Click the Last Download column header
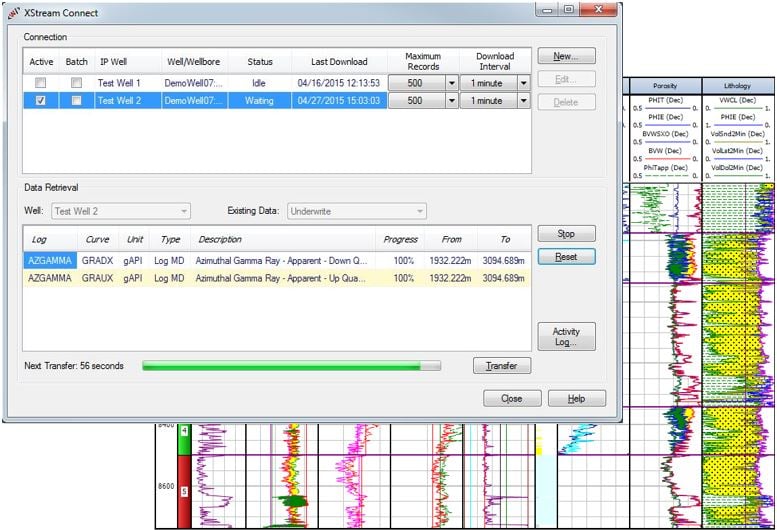This screenshot has width=777, height=530. click(339, 62)
